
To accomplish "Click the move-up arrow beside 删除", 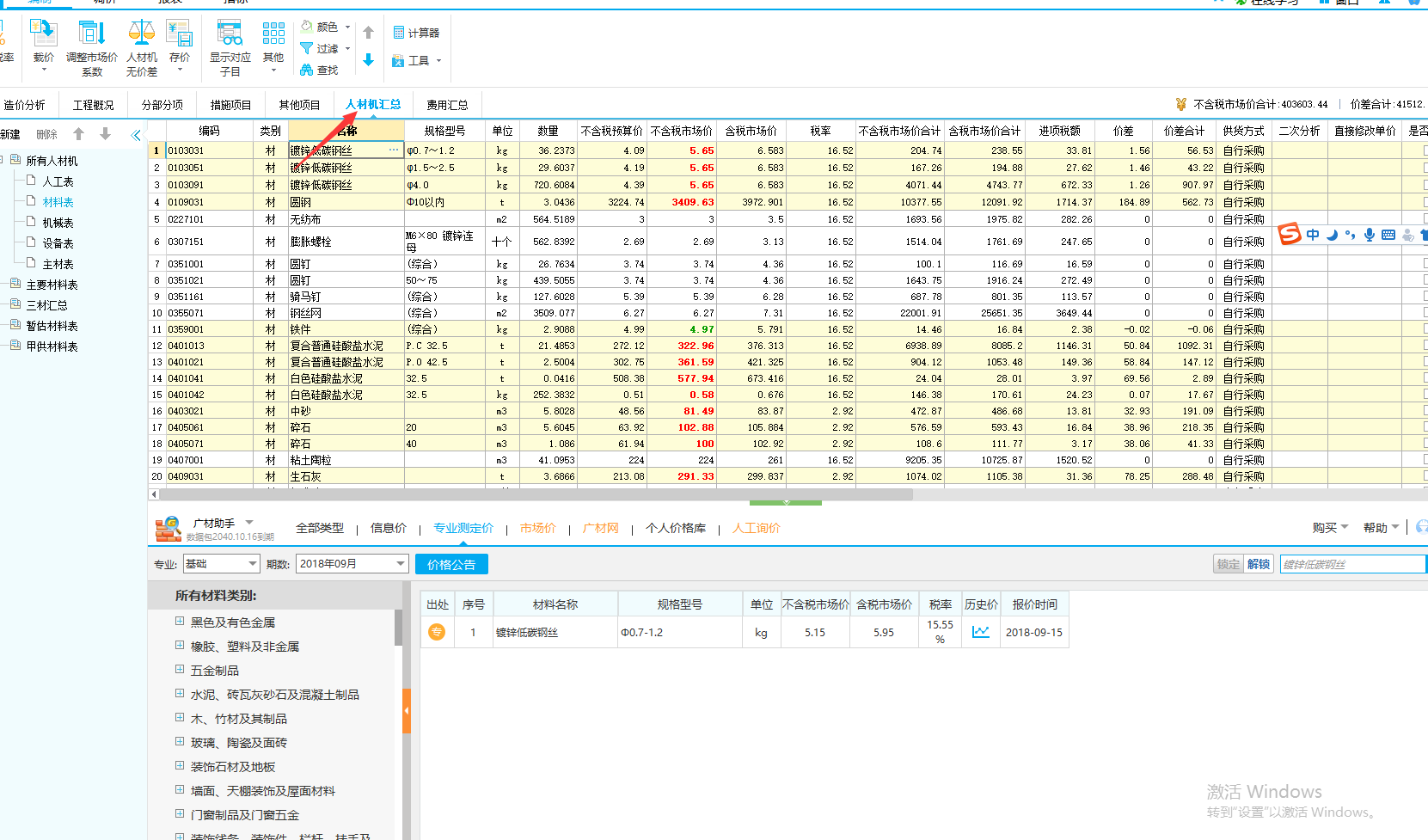I will point(78,133).
